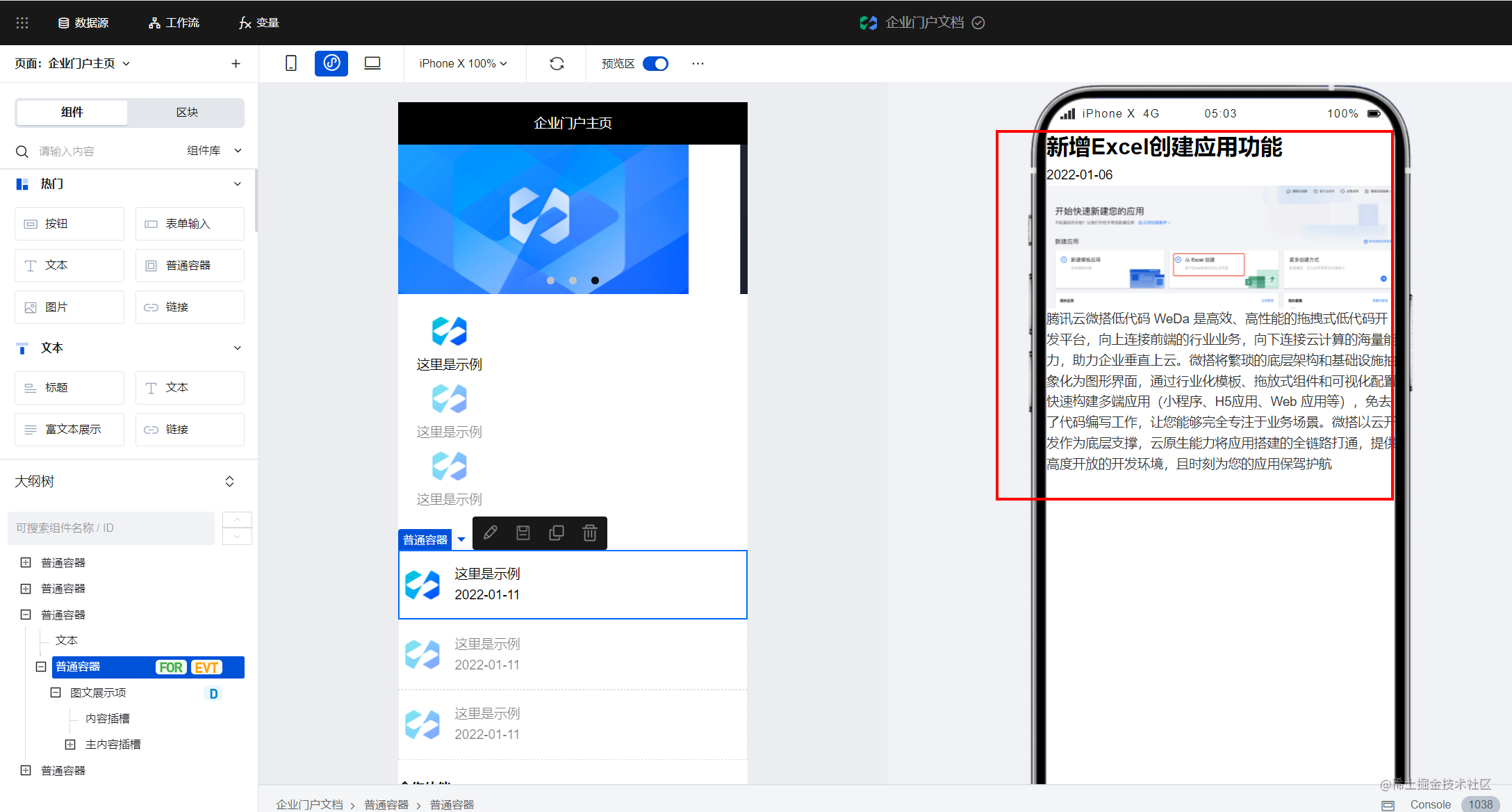Expand the first 普通容器 tree node
Screen dimensions: 1512x812
[x=26, y=562]
